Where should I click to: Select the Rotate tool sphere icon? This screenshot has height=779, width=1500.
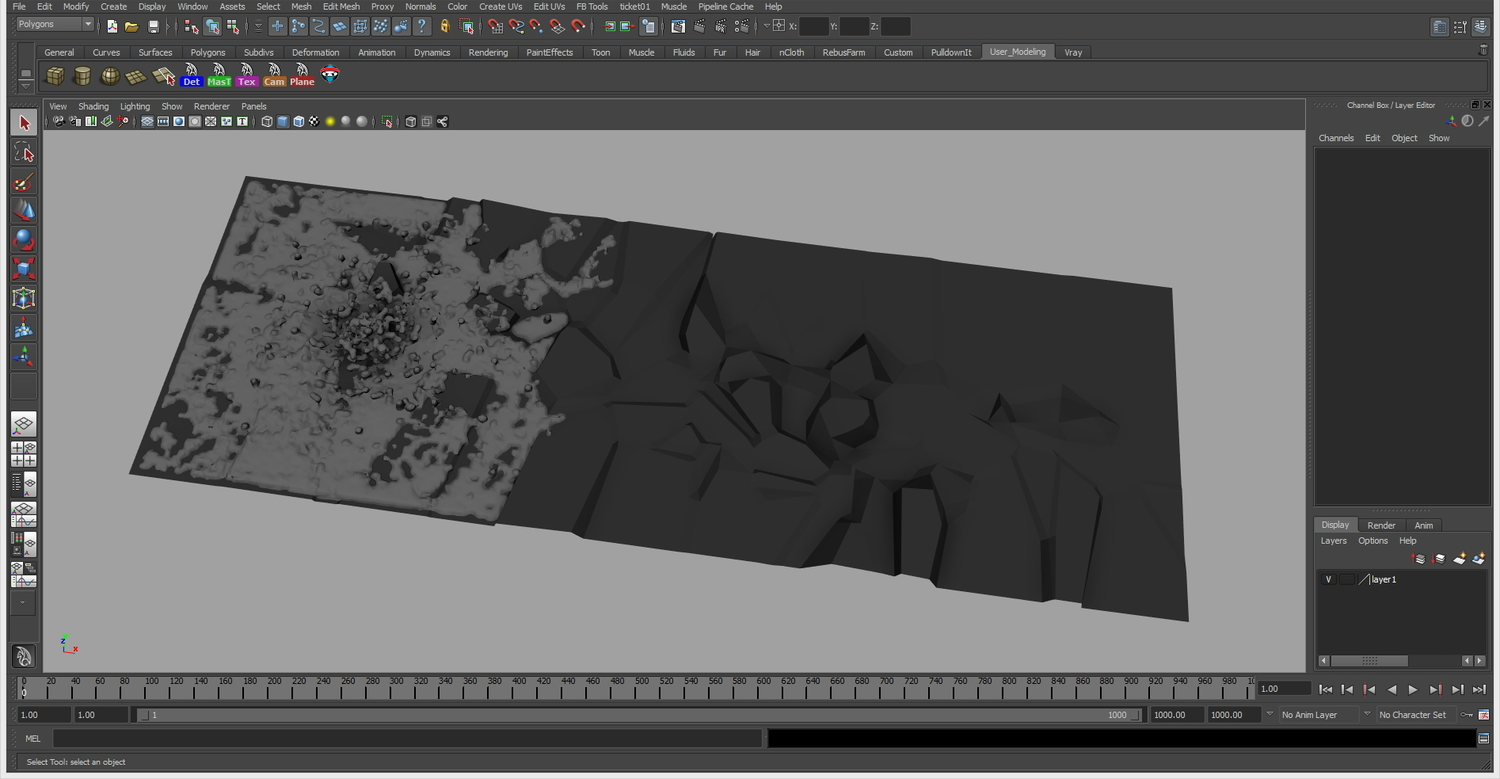(24, 239)
